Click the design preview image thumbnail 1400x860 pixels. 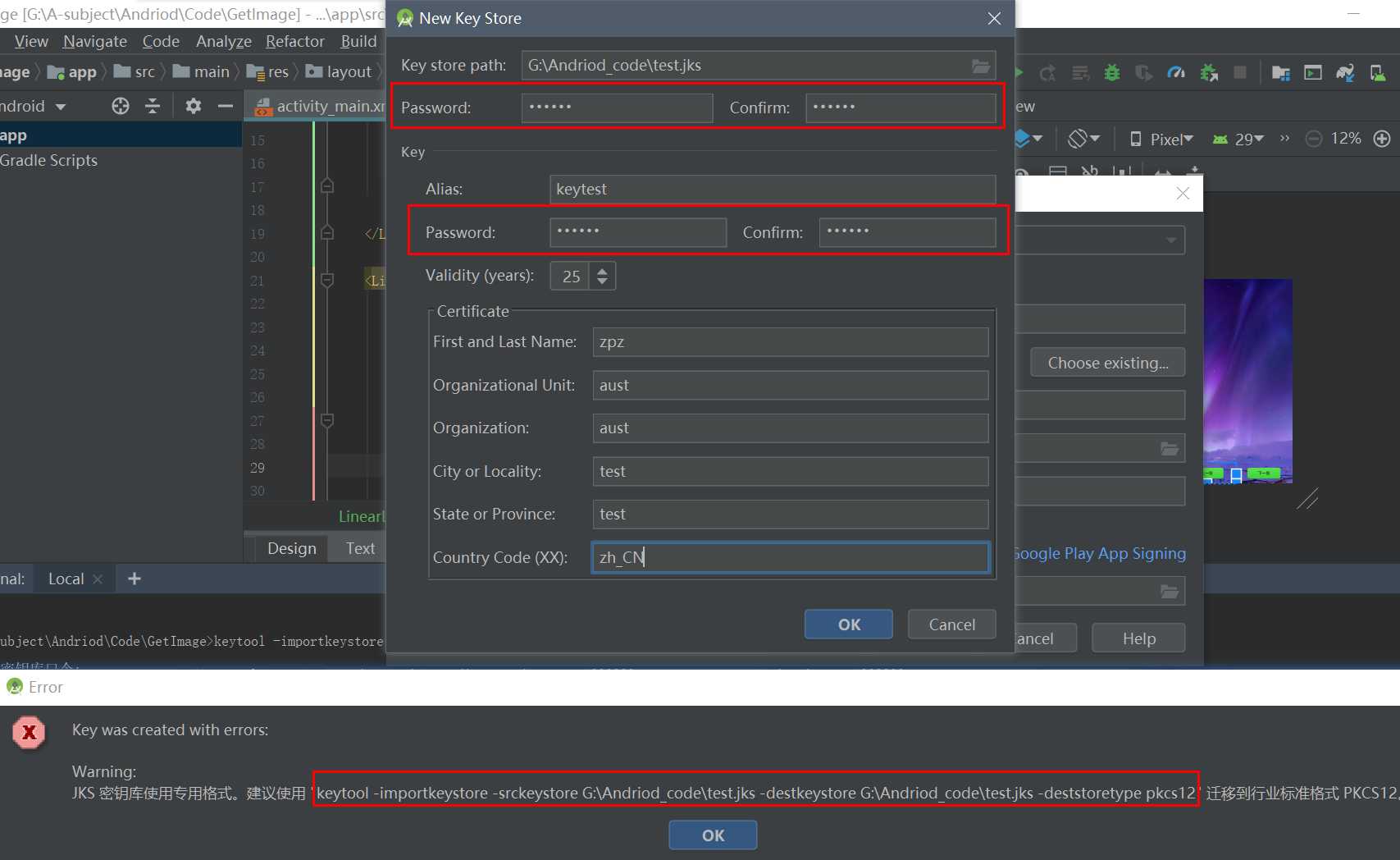[x=1248, y=381]
